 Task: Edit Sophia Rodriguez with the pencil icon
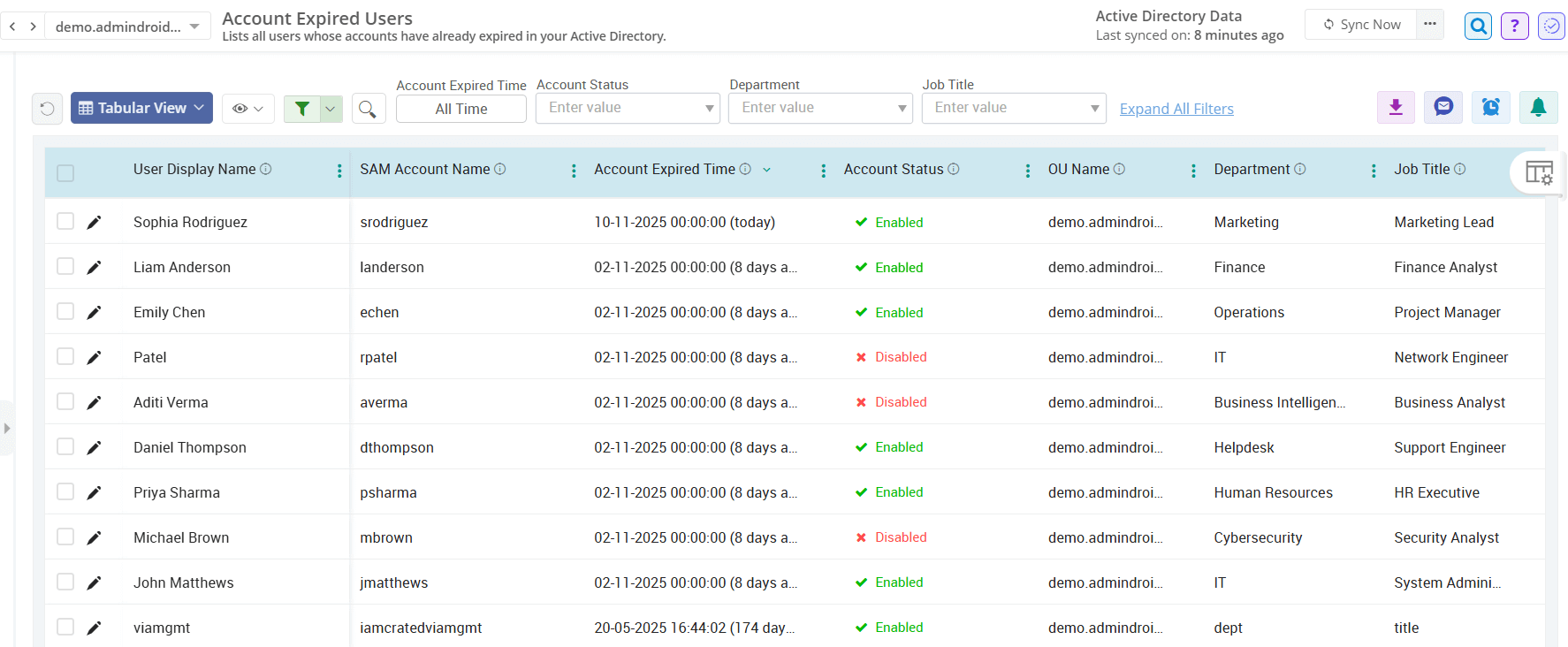pos(94,222)
